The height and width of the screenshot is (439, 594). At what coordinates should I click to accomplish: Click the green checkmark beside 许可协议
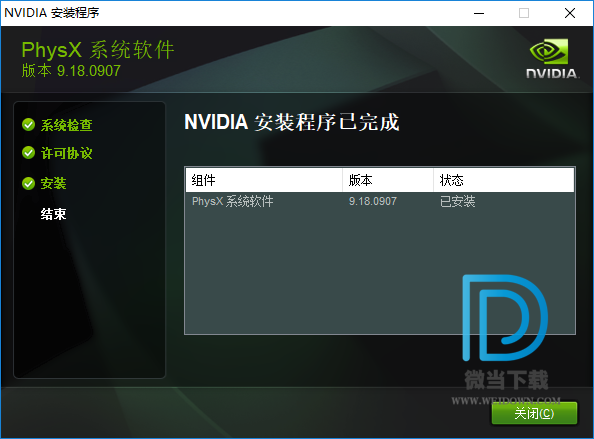click(28, 153)
